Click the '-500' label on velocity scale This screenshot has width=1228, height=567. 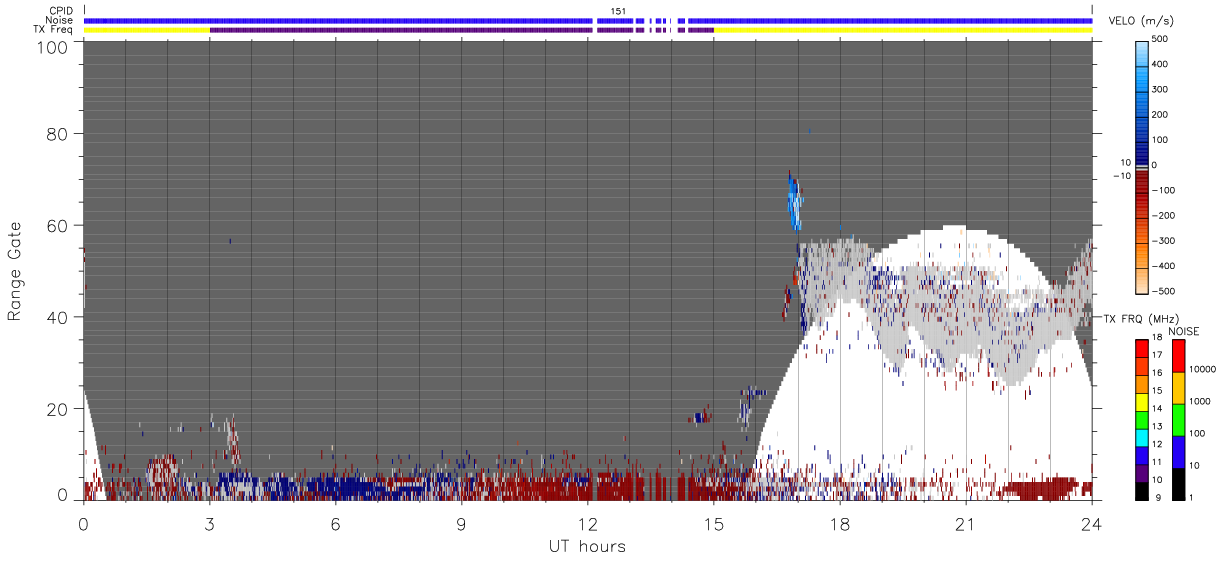click(x=1165, y=291)
